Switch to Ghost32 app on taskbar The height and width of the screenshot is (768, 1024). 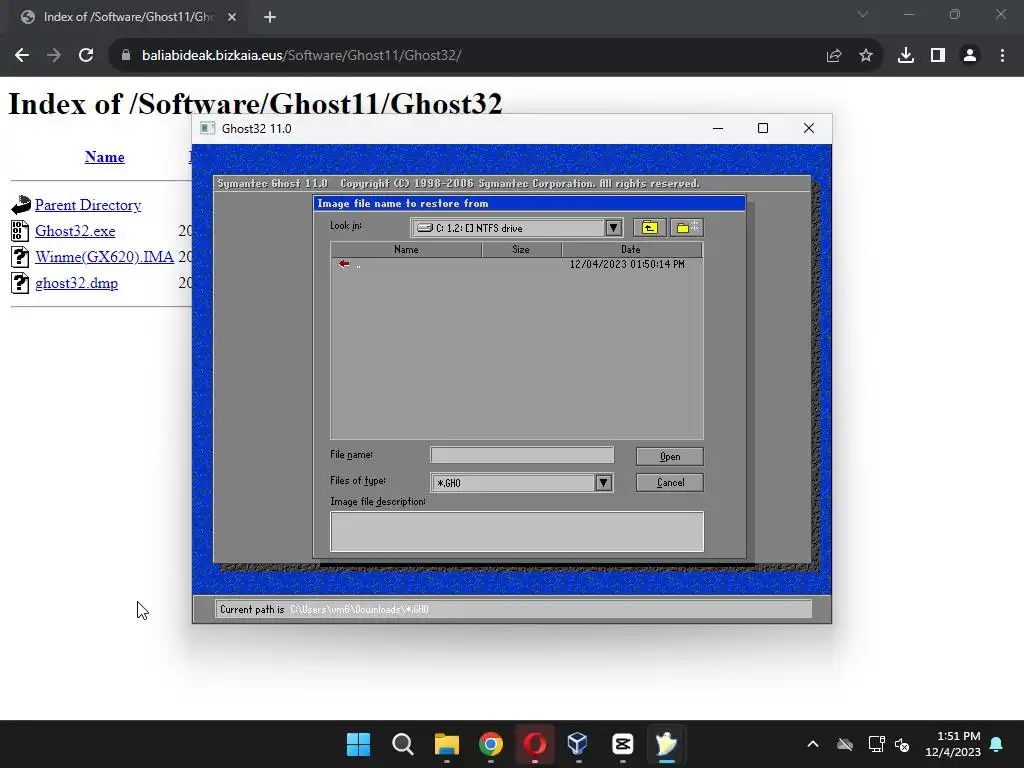667,744
